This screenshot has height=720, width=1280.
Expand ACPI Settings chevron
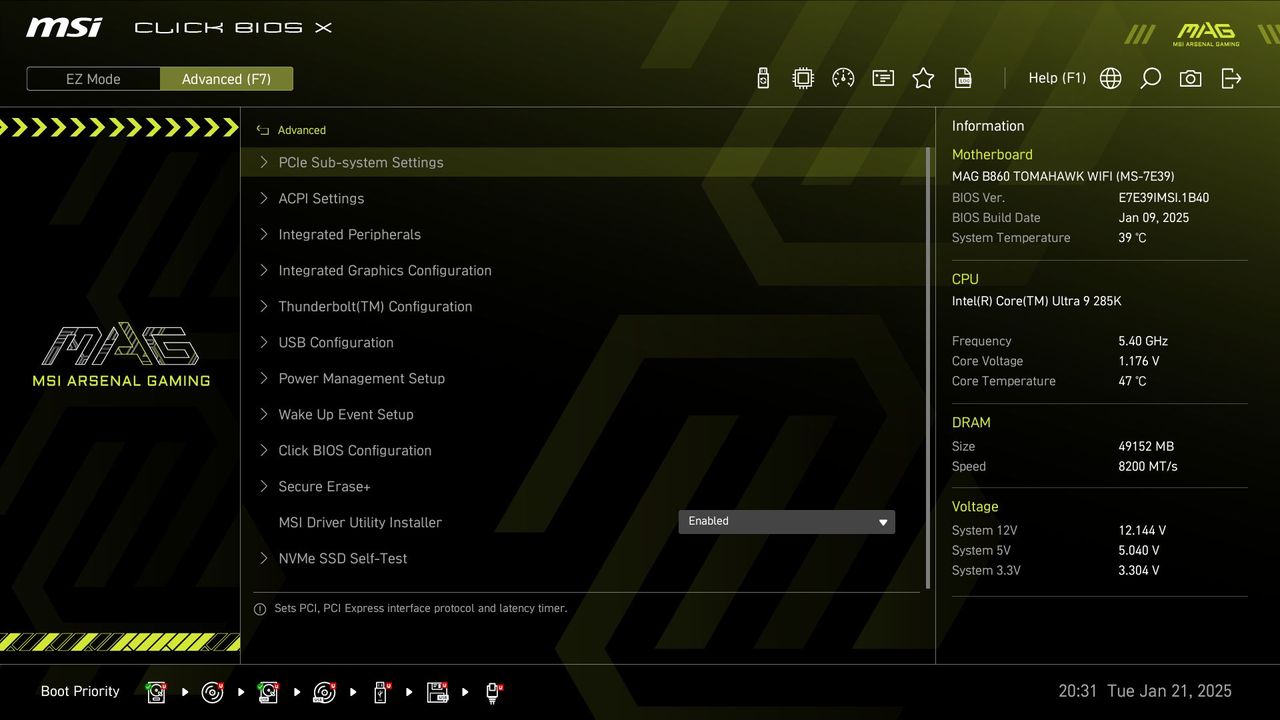(x=264, y=198)
